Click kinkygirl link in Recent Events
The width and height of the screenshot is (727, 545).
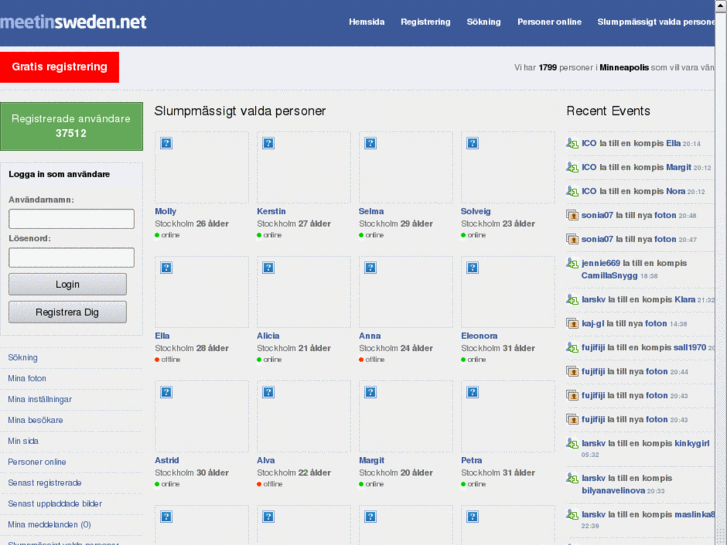point(692,443)
